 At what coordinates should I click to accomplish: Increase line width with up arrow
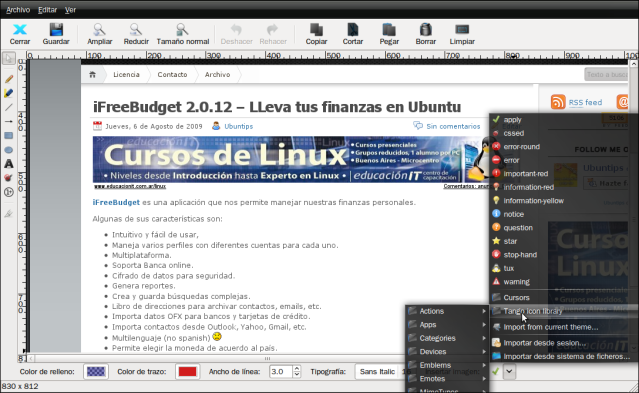click(x=297, y=368)
